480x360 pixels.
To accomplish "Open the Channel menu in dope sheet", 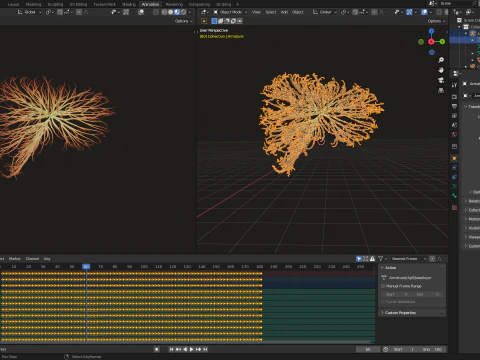I will click(x=32, y=259).
